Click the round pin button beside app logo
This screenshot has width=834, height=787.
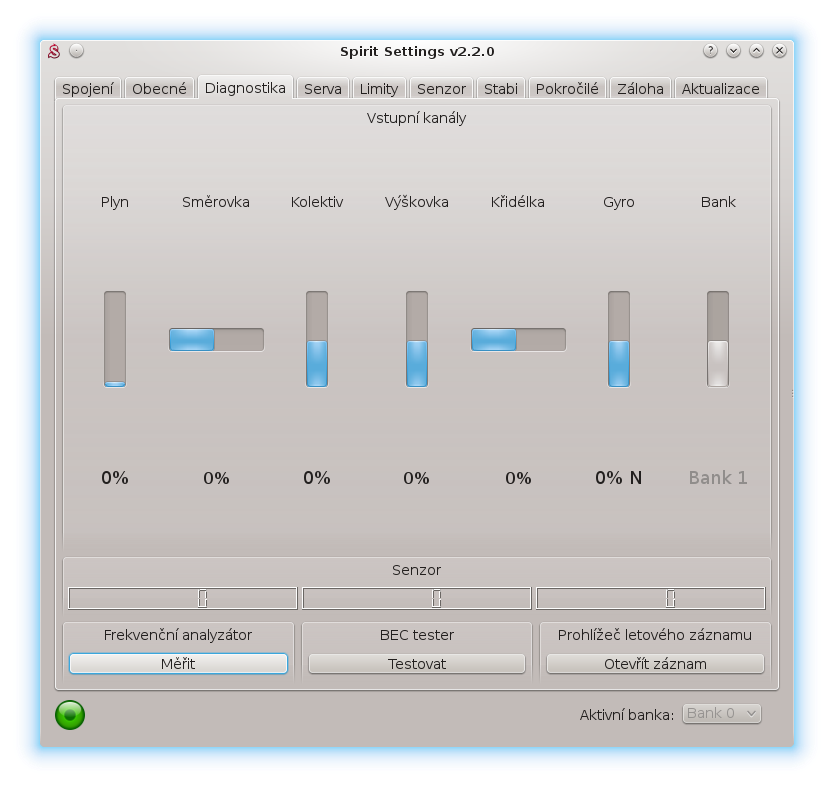77,51
